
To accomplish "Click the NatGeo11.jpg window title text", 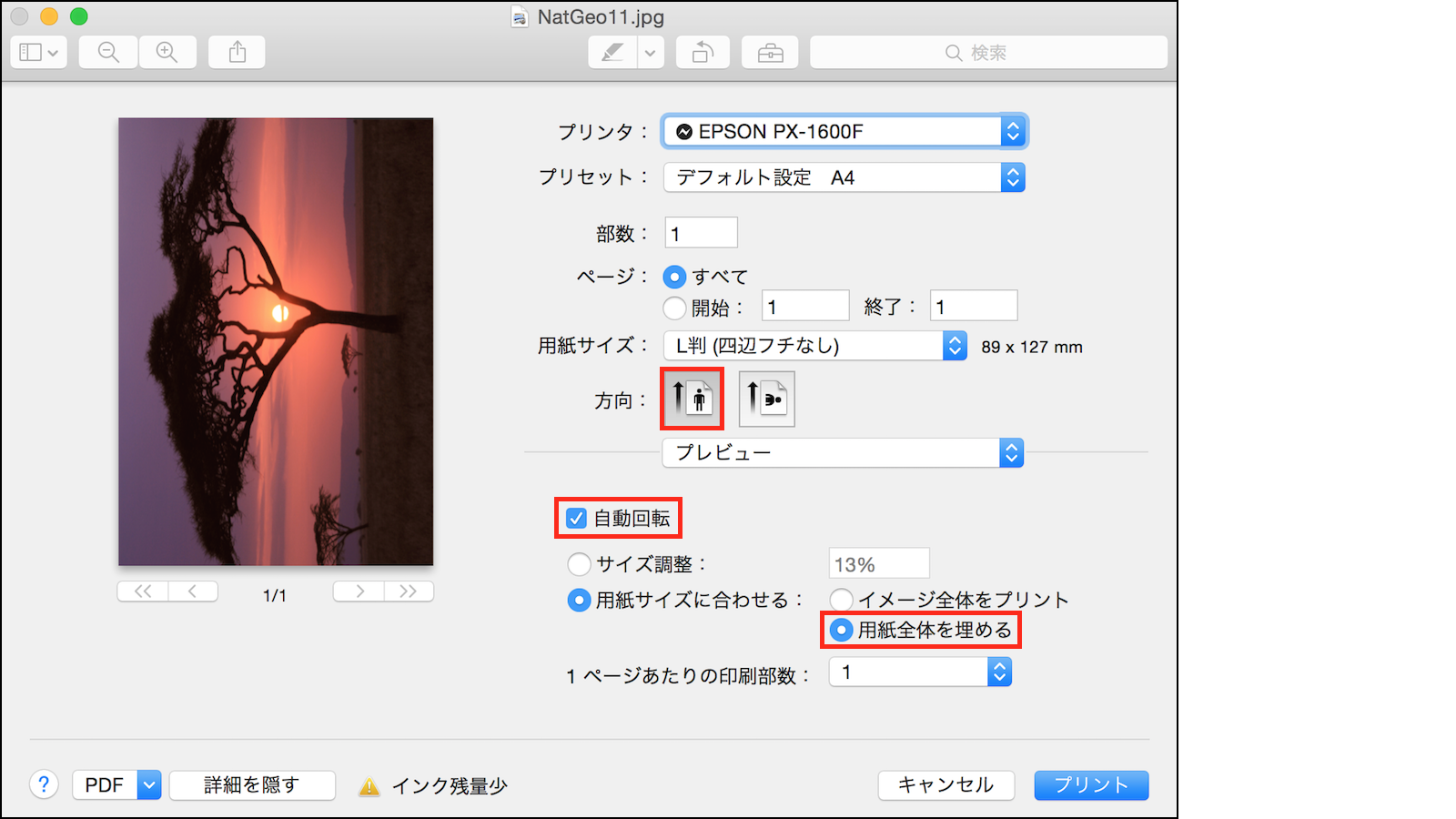I will pos(601,17).
